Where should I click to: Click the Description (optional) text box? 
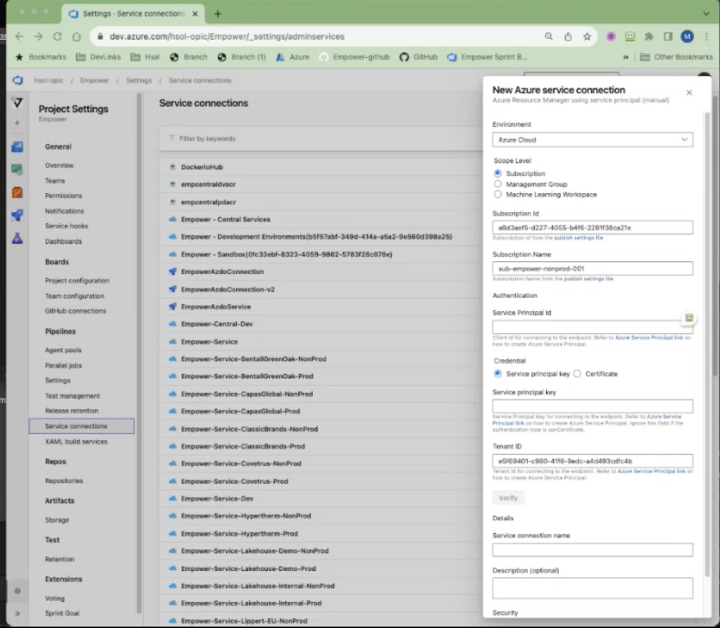point(592,588)
